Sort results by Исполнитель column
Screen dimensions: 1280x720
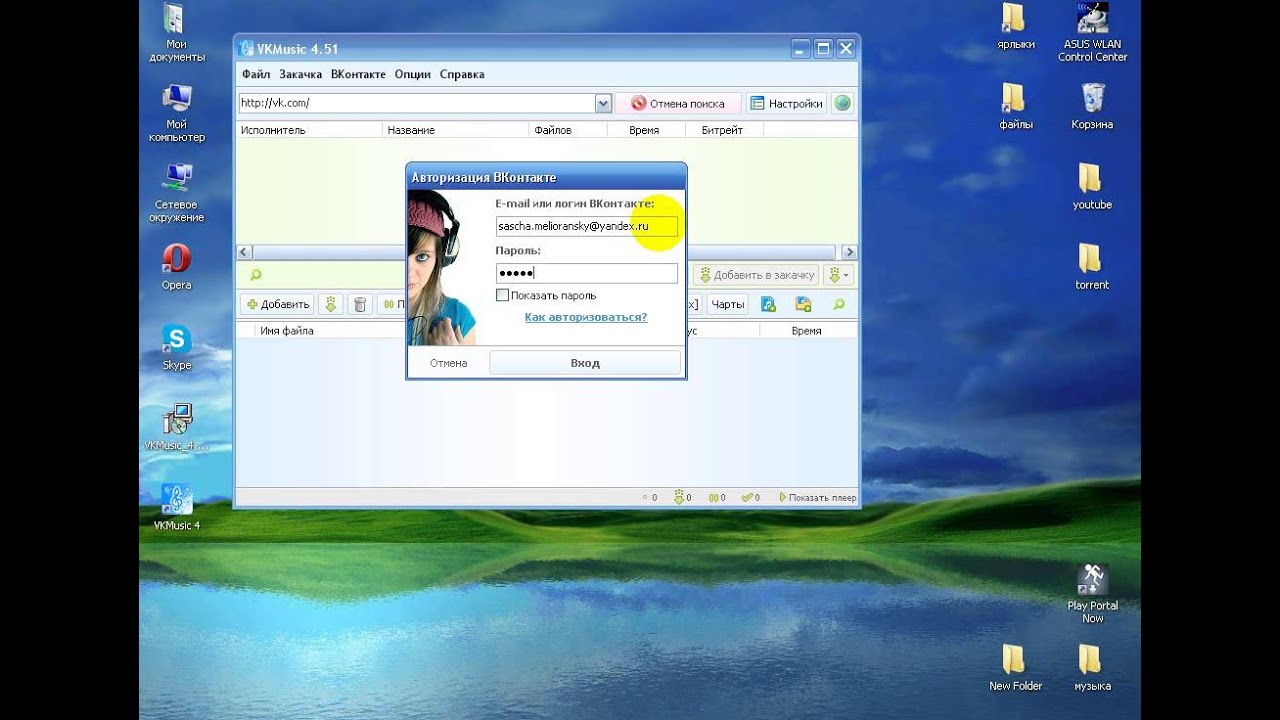tap(309, 130)
